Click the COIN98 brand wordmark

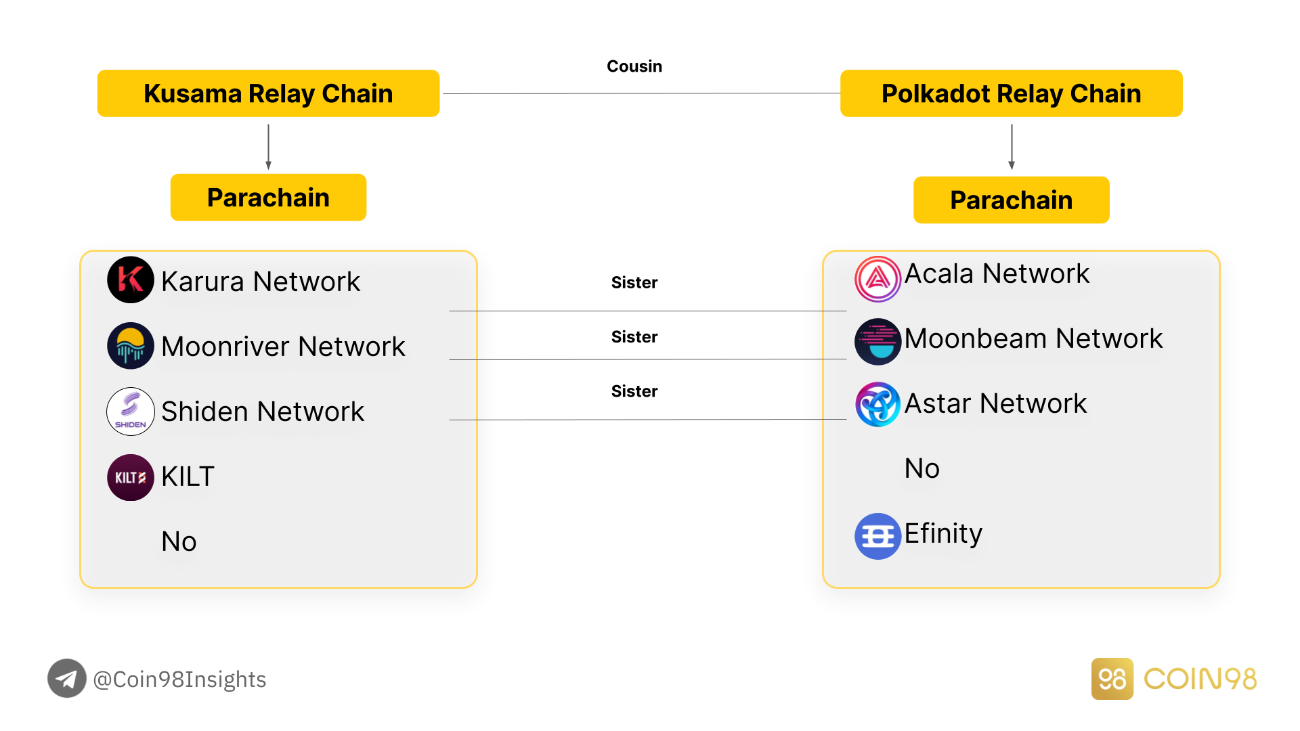tap(1199, 680)
